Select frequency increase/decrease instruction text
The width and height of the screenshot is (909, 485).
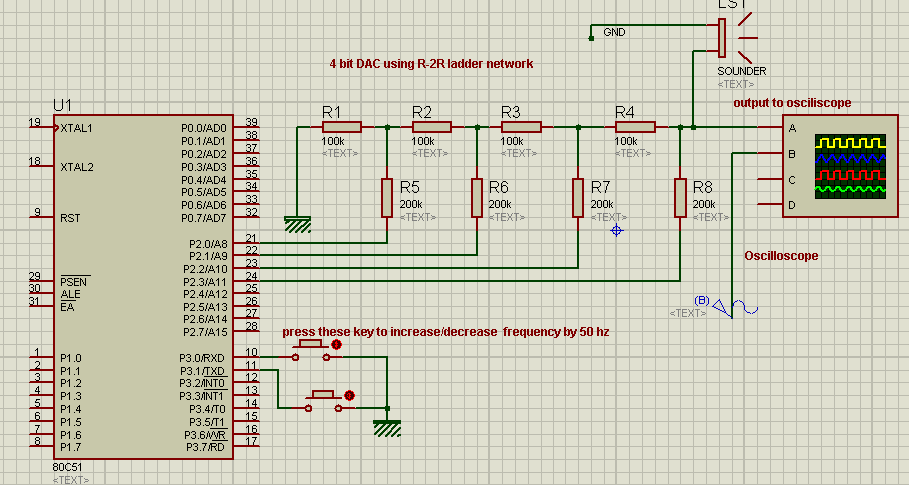tap(446, 332)
